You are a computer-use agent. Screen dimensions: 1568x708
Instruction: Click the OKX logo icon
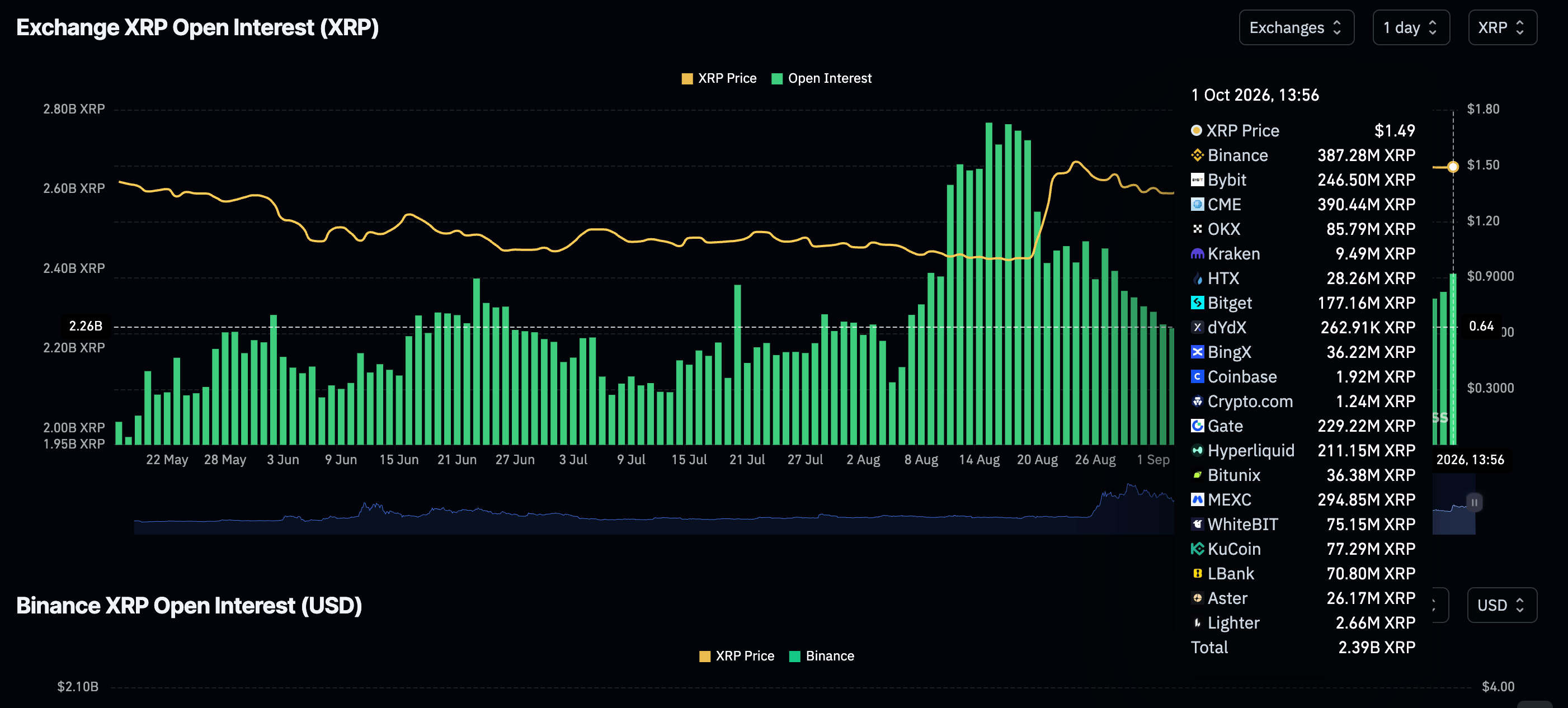tap(1197, 229)
